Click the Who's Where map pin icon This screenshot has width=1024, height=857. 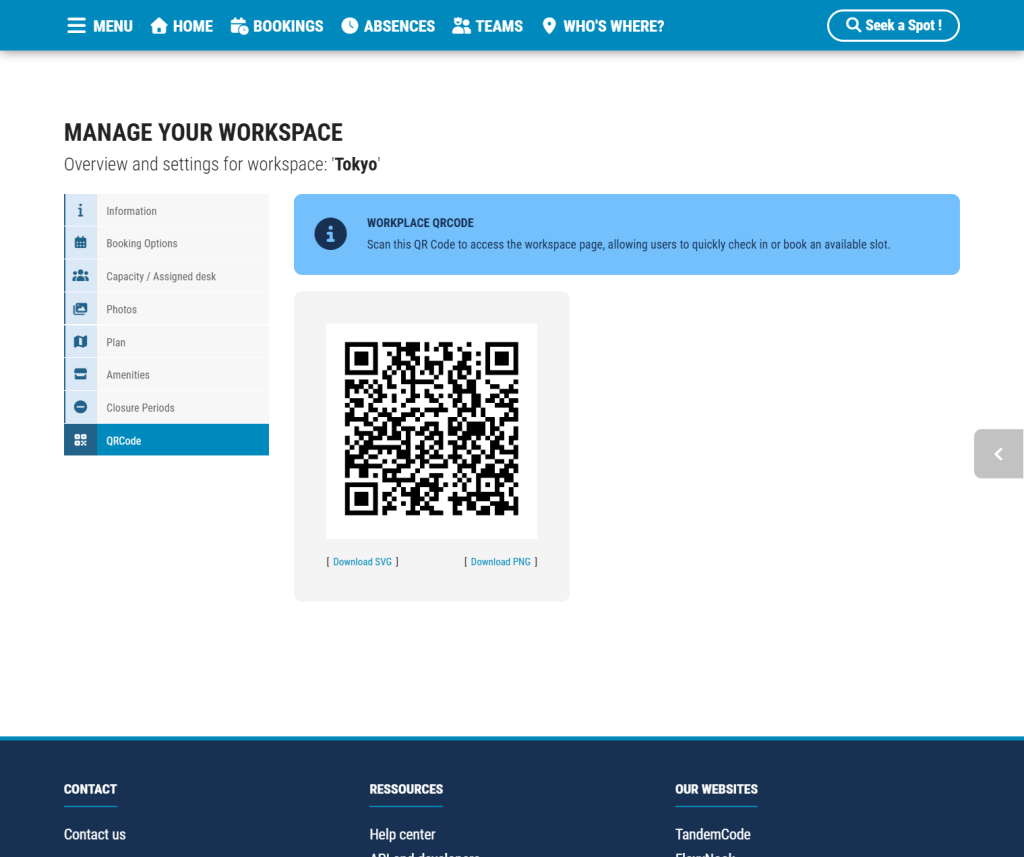point(549,25)
